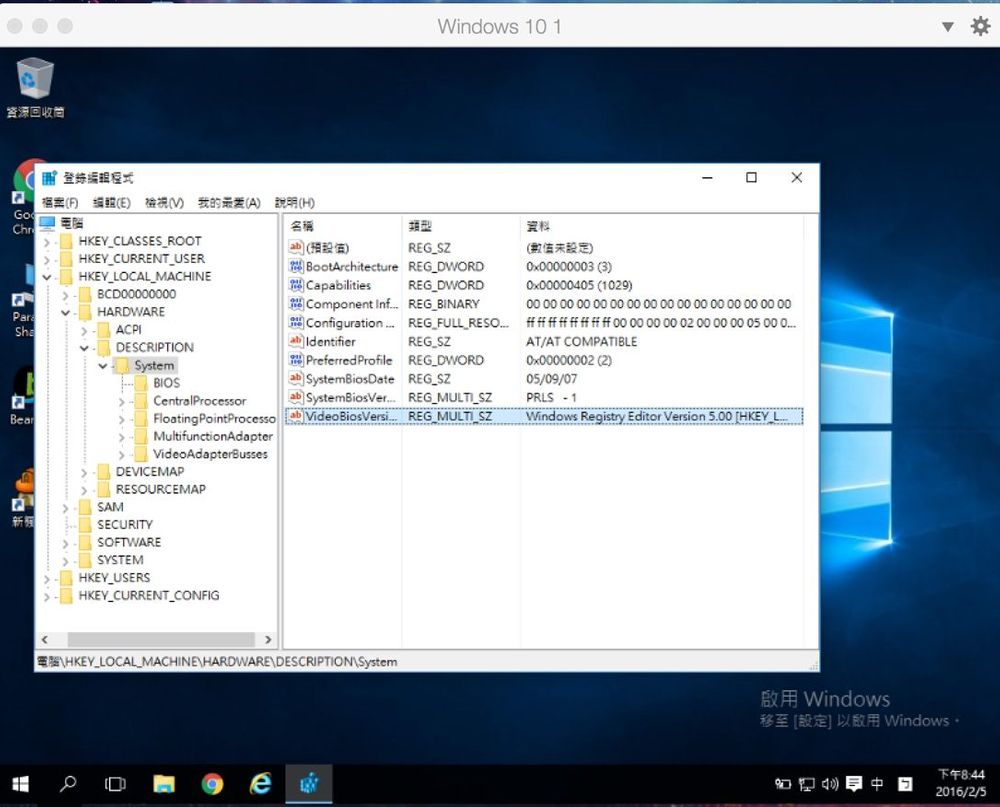
Task: Select the BIOS key in tree
Action: 166,383
